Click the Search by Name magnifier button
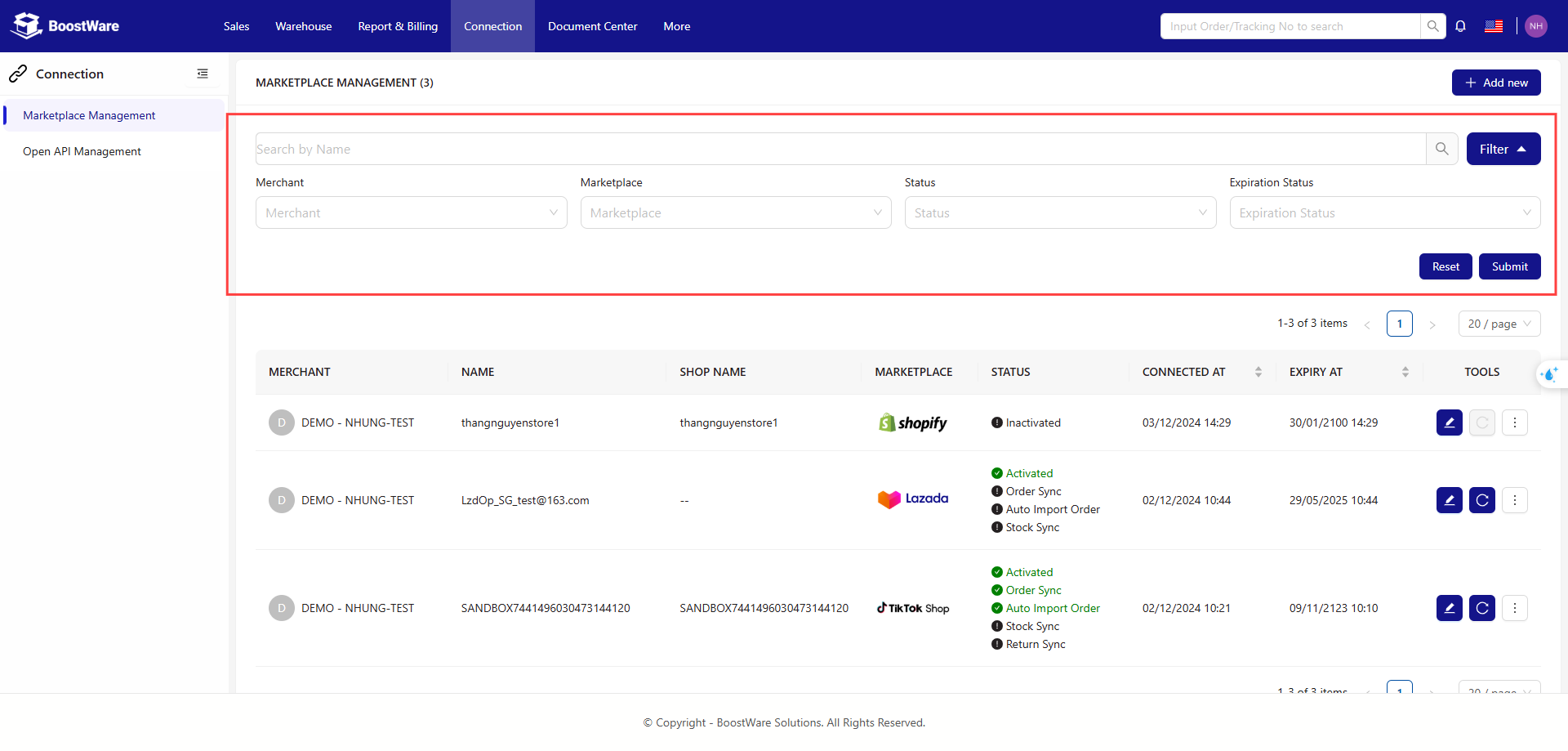The width and height of the screenshot is (1568, 751). click(1441, 149)
